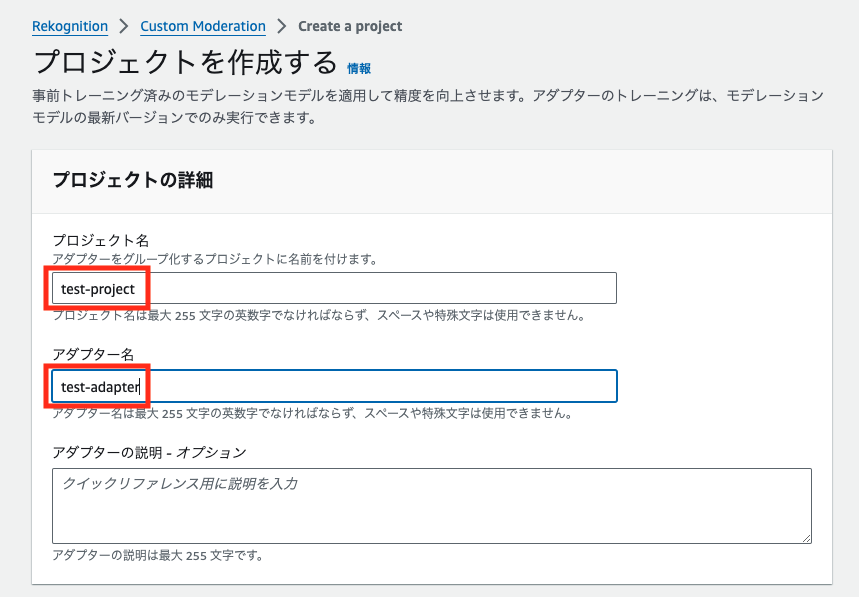Screen dimensions: 859x597
Task: Click the プロジェクトを作成する page heading
Action: 185,62
